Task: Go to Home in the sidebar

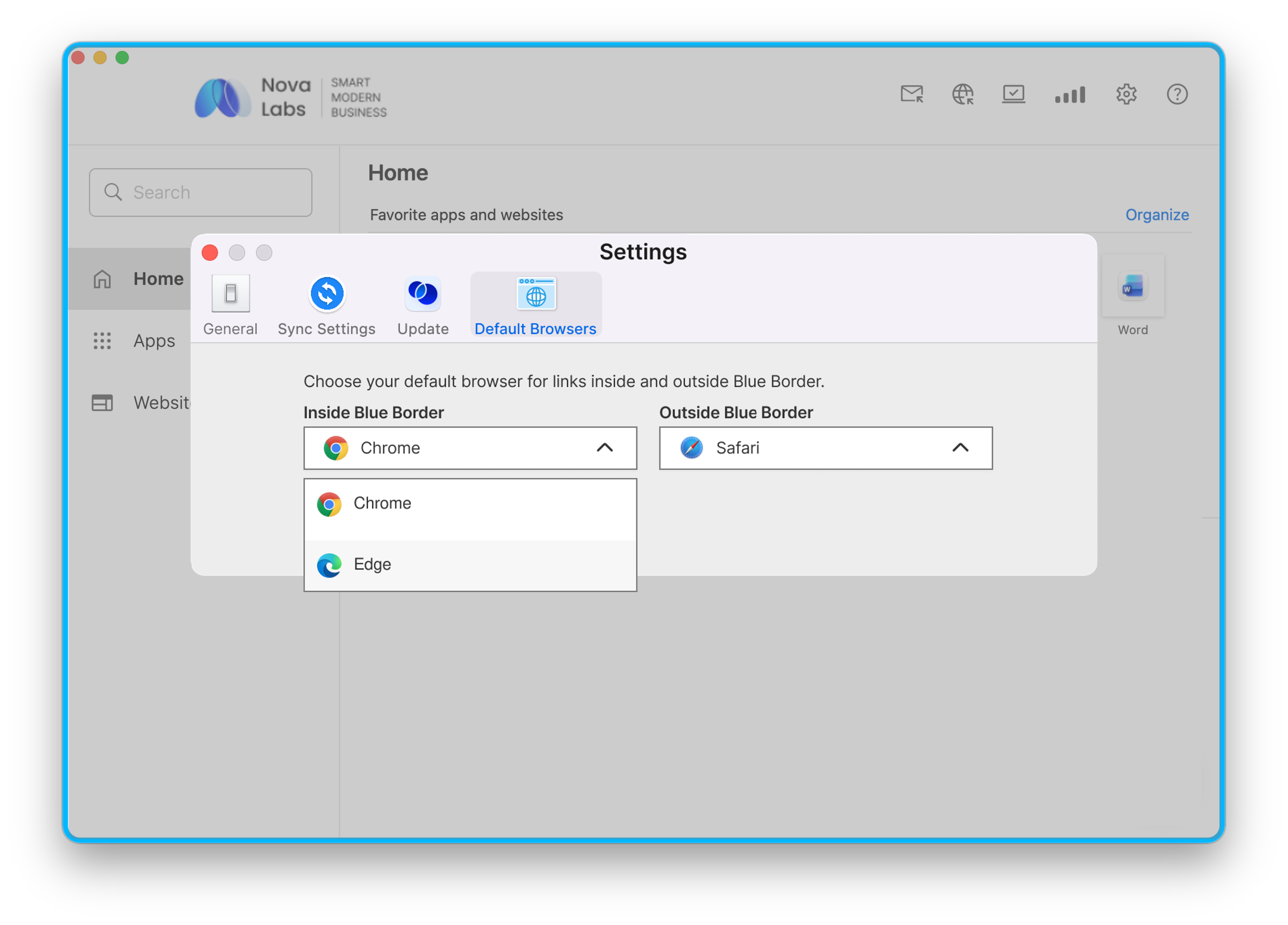Action: [x=130, y=279]
